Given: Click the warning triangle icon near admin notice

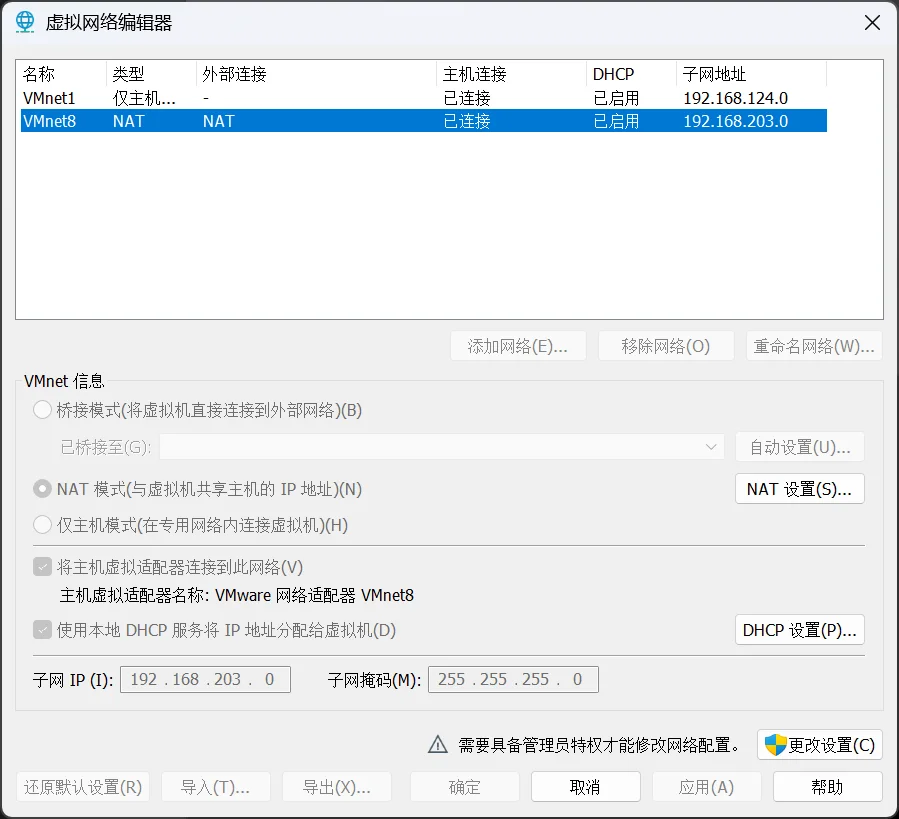Looking at the screenshot, I should (x=438, y=744).
